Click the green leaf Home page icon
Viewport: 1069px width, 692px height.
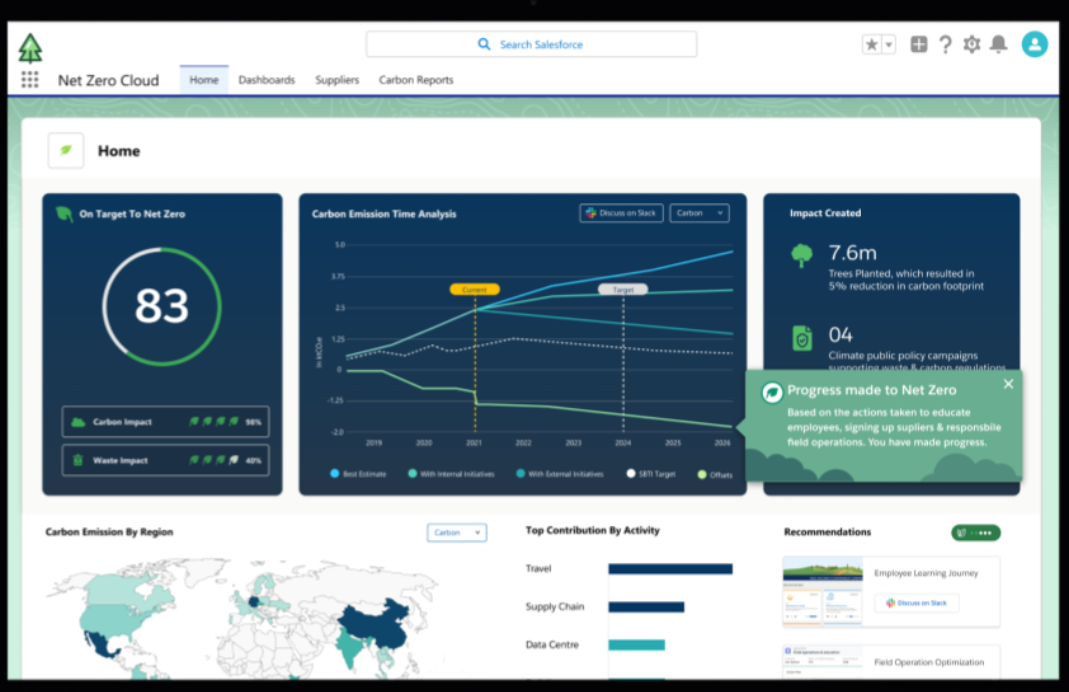[65, 150]
